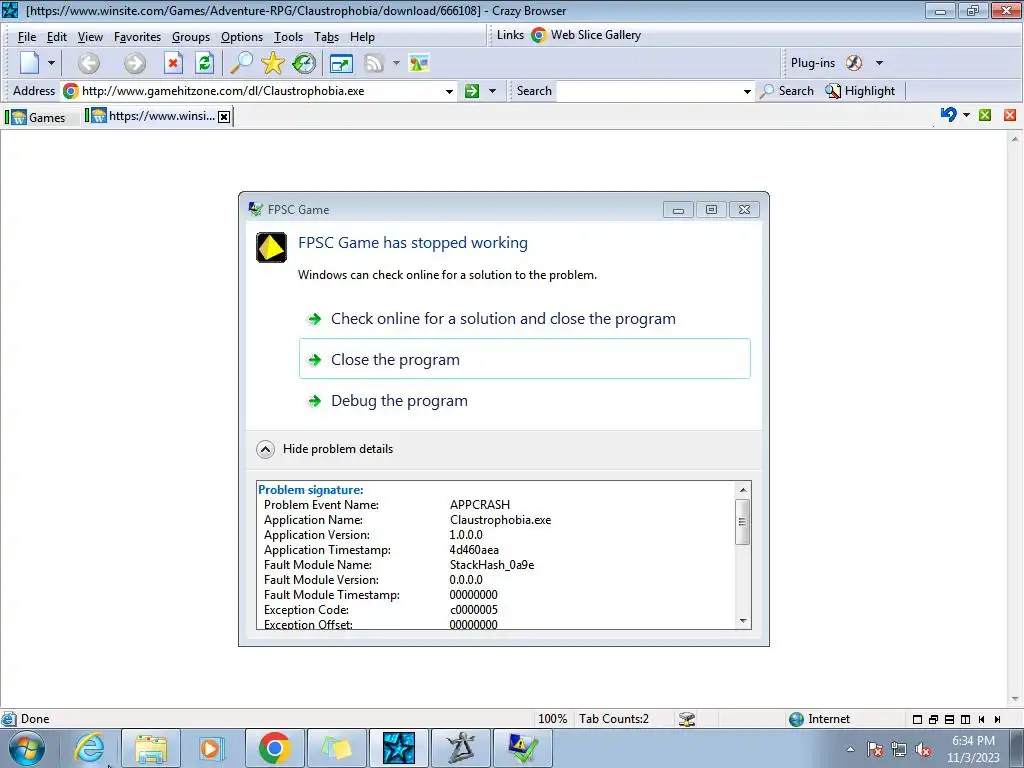The height and width of the screenshot is (768, 1024).
Task: Go forward with the Forward arrow
Action: 135,63
